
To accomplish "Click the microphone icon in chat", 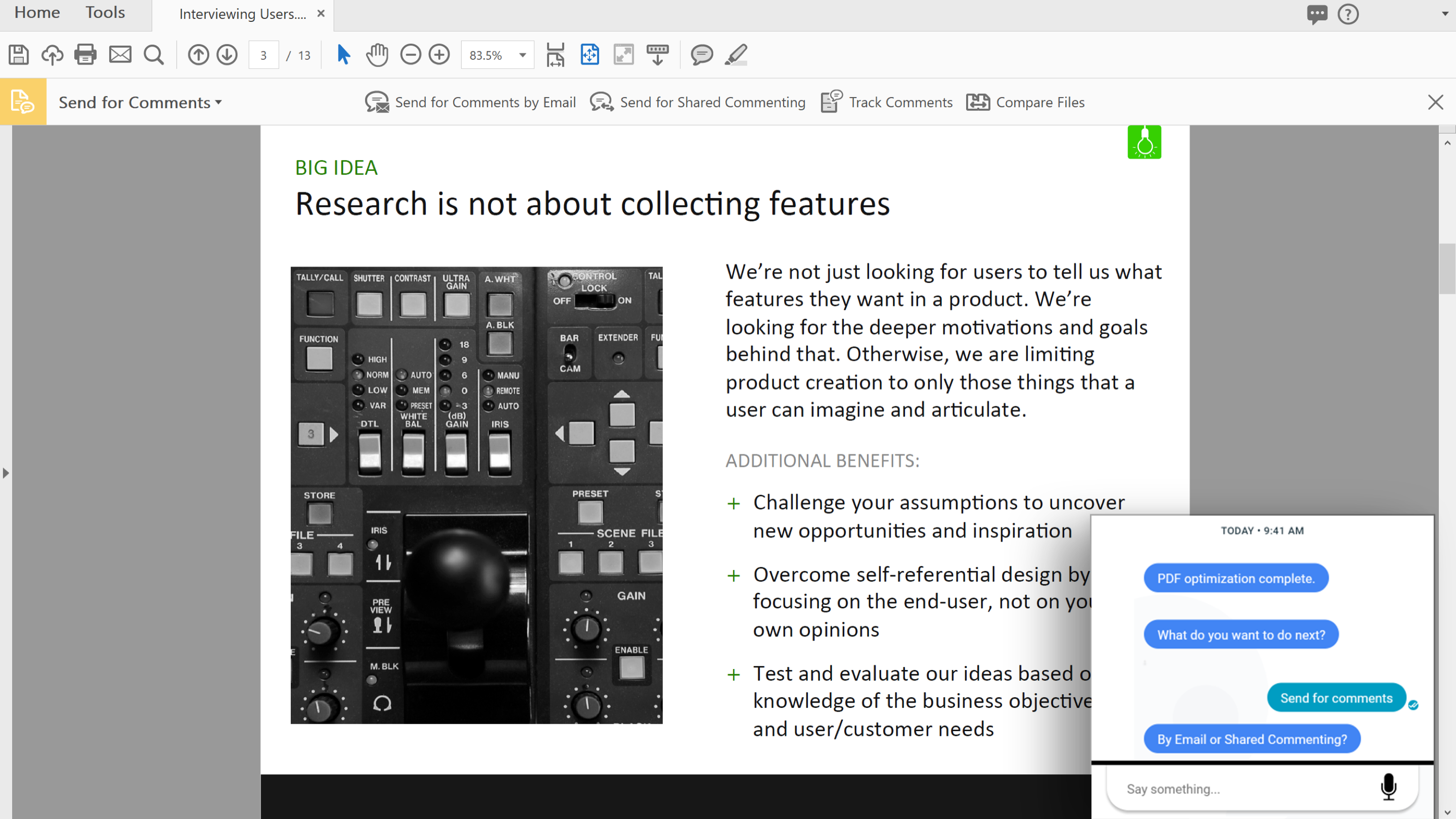I will tap(1388, 787).
